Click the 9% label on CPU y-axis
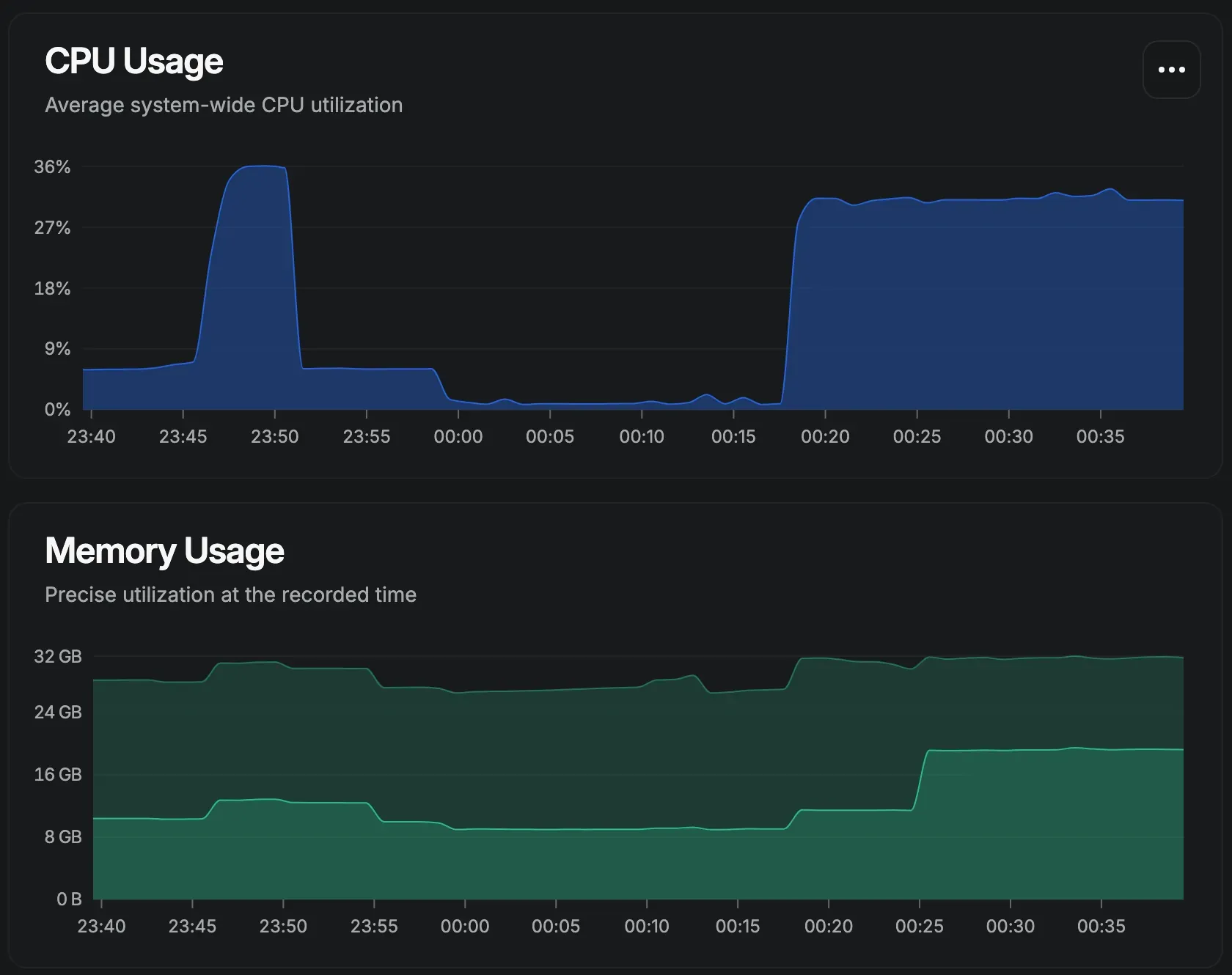Screen dimensions: 1232x975 pyautogui.click(x=57, y=349)
